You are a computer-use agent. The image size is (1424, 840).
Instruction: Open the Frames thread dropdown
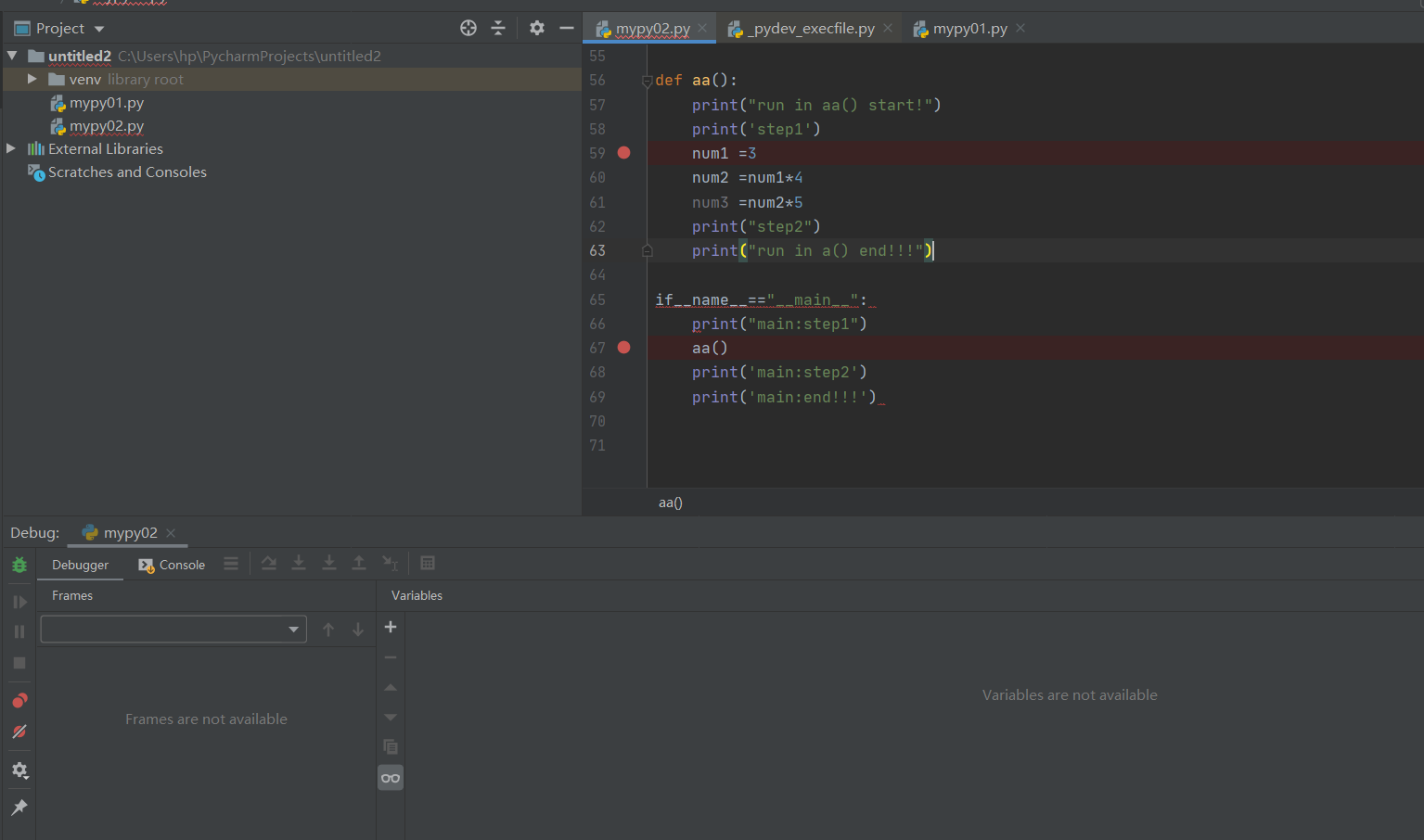[173, 630]
